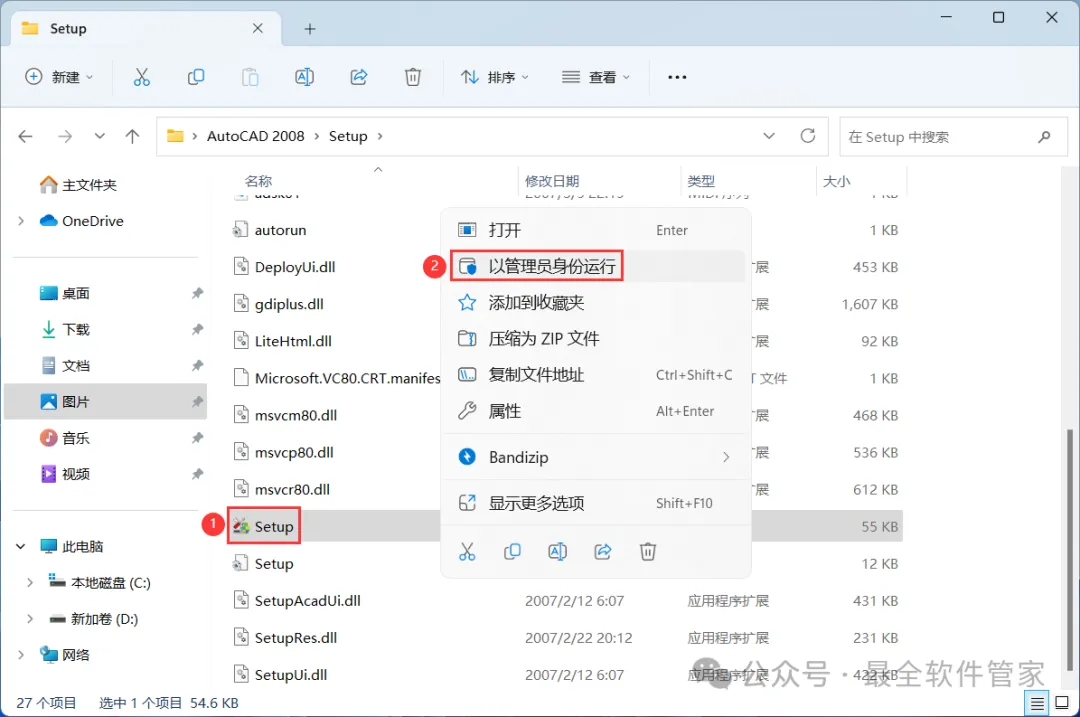Image resolution: width=1080 pixels, height=717 pixels.
Task: Sort by 修改日期 column header
Action: (552, 181)
